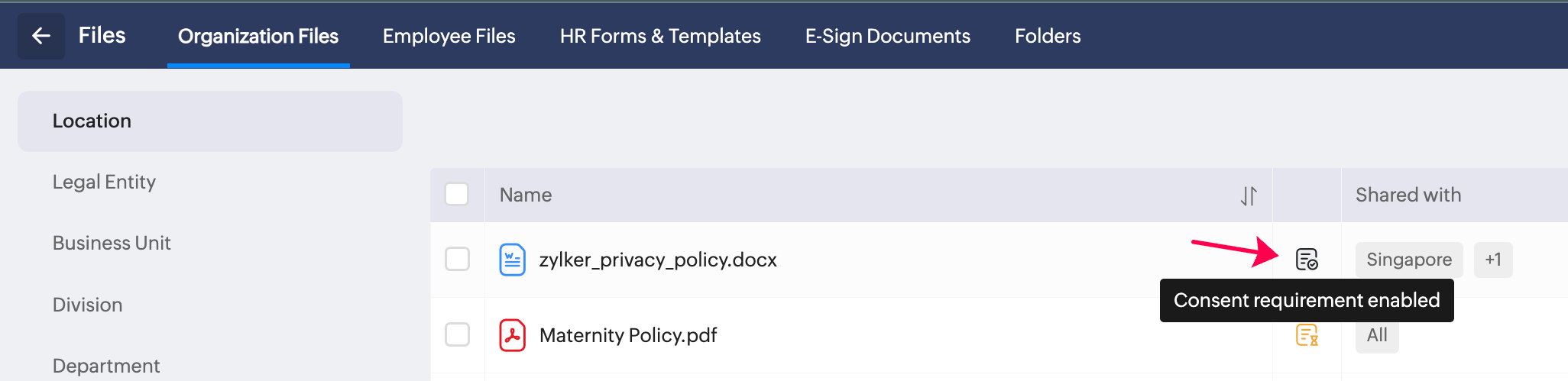Screen dimensions: 1568x381
Task: Select Business Unit in the sidebar
Action: coord(112,243)
